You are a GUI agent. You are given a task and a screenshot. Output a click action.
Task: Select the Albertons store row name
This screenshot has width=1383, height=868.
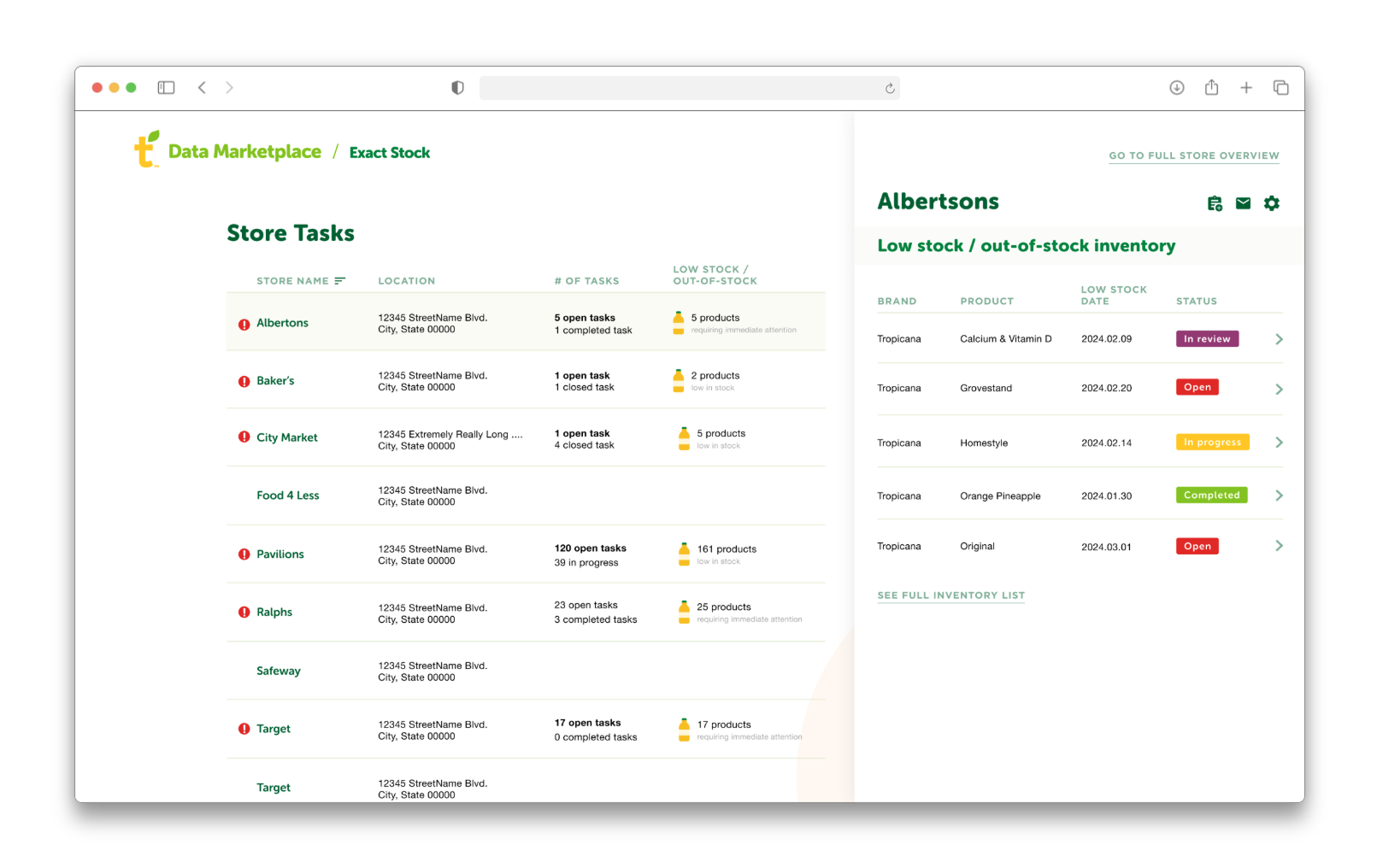tap(282, 323)
